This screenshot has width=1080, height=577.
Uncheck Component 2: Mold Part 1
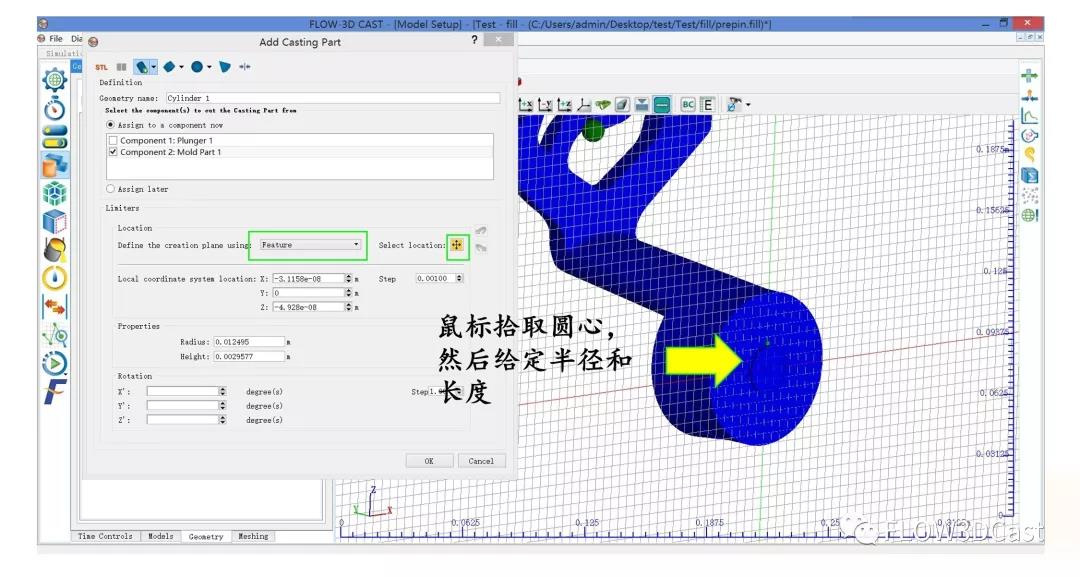113,153
